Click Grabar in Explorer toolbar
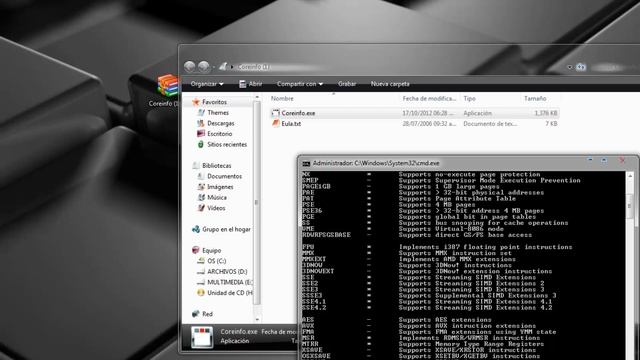The image size is (640, 360). click(347, 84)
